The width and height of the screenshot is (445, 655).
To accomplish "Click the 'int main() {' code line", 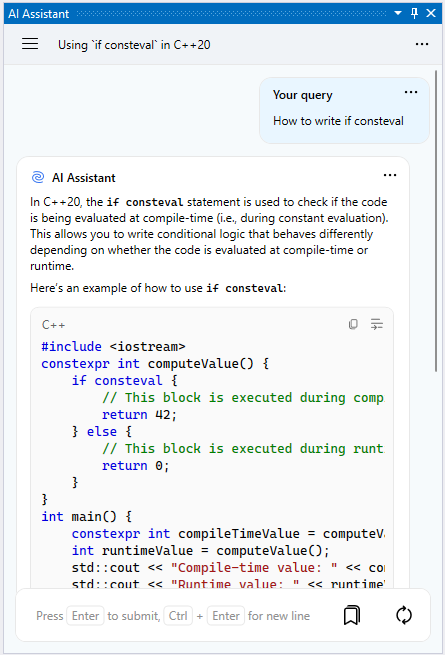I will (86, 517).
